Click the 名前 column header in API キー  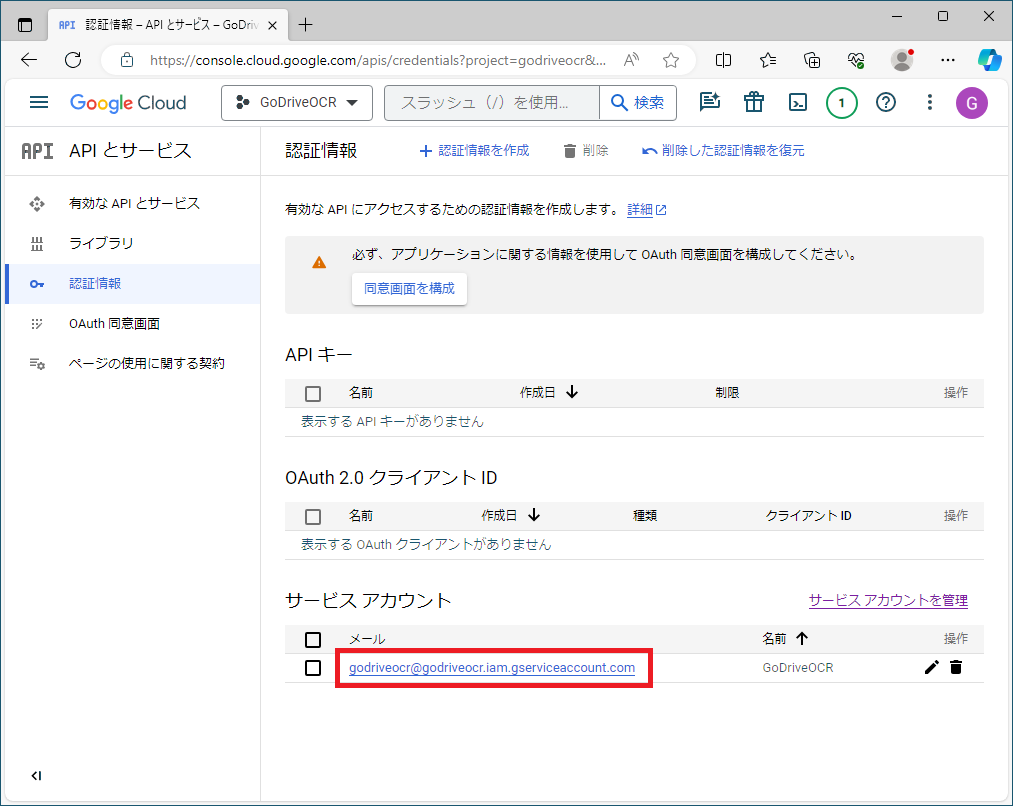tap(360, 393)
